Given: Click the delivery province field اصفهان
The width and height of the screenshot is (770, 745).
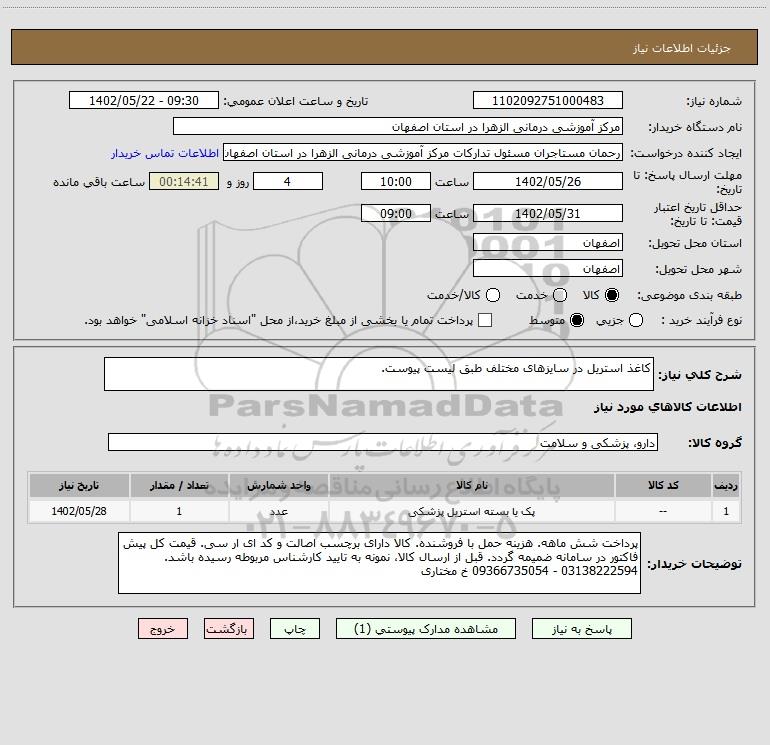Looking at the screenshot, I should (x=548, y=242).
